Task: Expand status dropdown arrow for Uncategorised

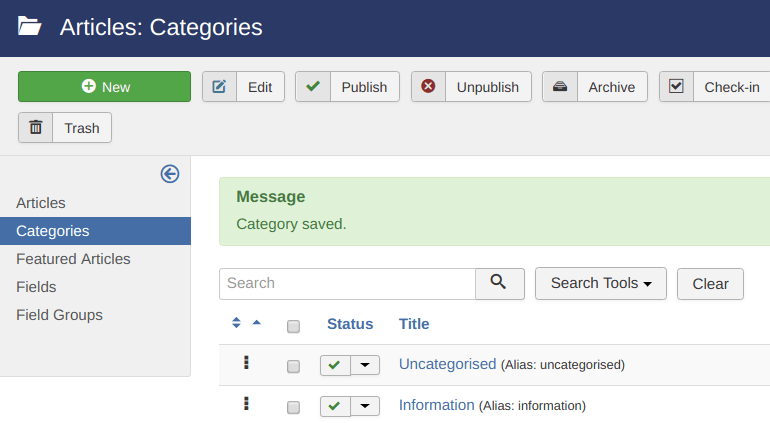Action: 365,365
